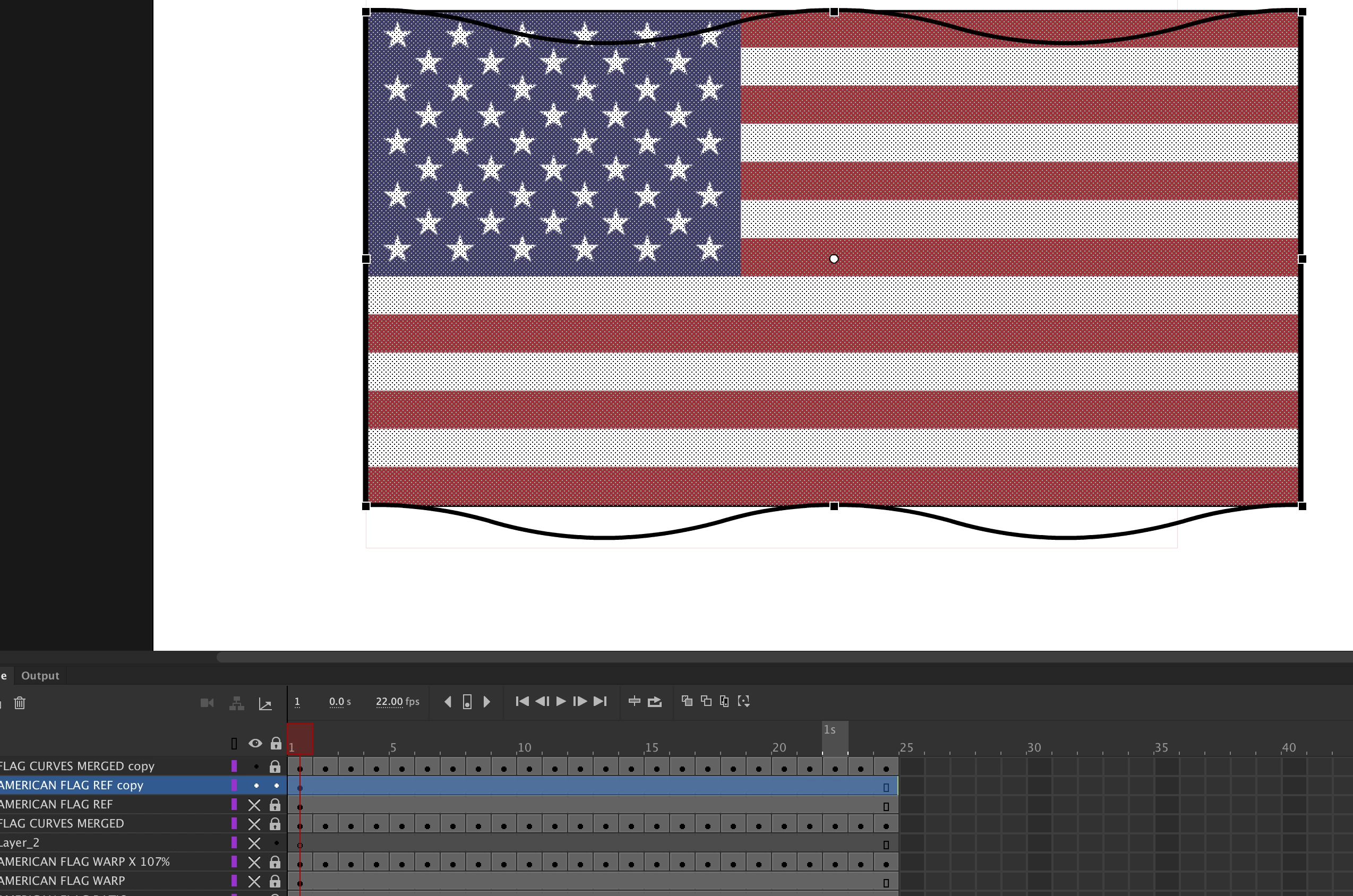Click the edit multiple frames icon
The image size is (1353, 896).
pyautogui.click(x=724, y=701)
